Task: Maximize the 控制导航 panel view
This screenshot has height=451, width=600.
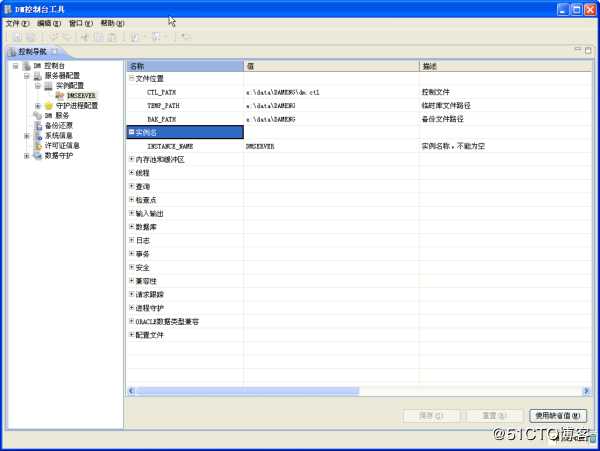Action: click(588, 50)
